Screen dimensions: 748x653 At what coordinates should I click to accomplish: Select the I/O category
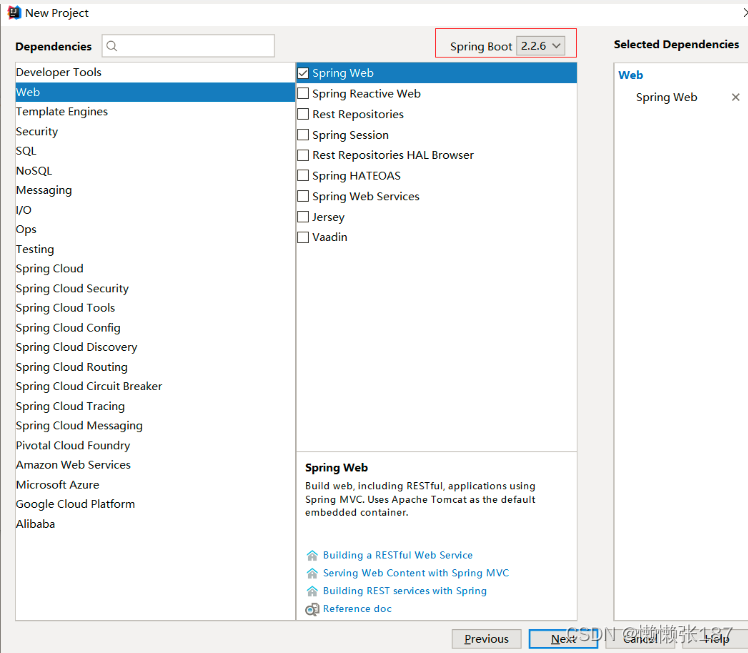pos(155,210)
